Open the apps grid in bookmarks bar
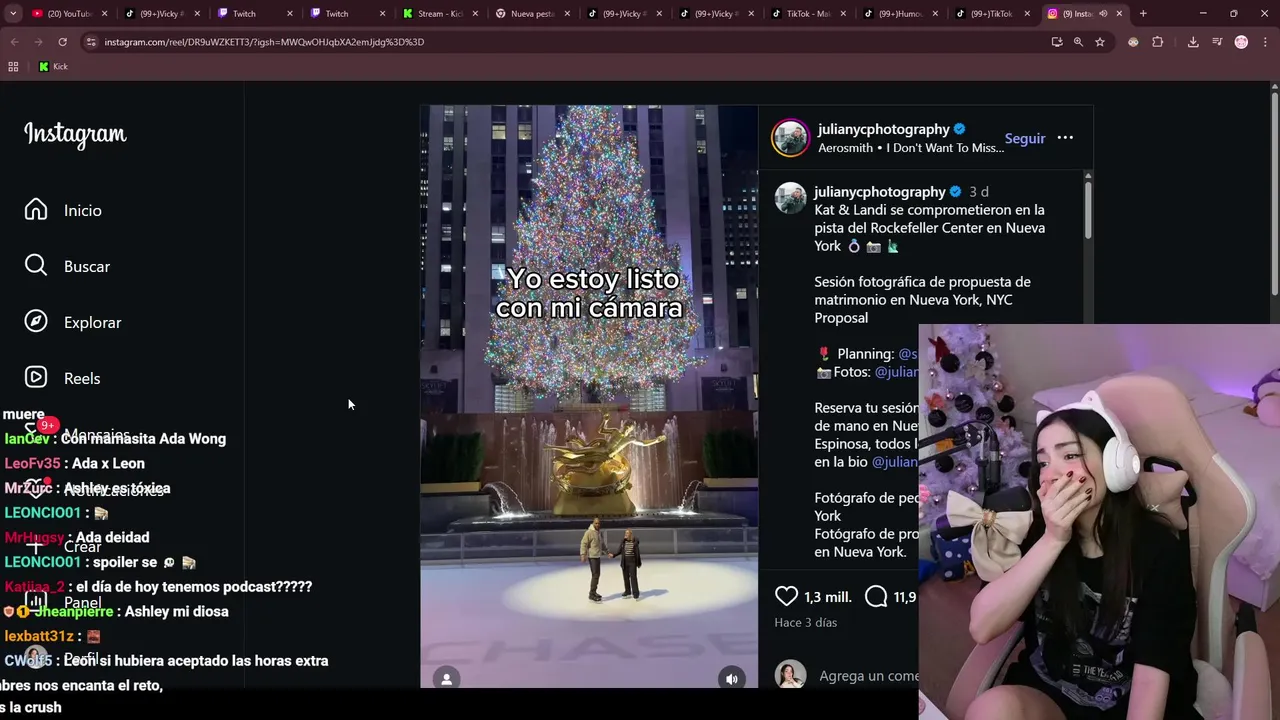Viewport: 1280px width, 720px height. [13, 67]
